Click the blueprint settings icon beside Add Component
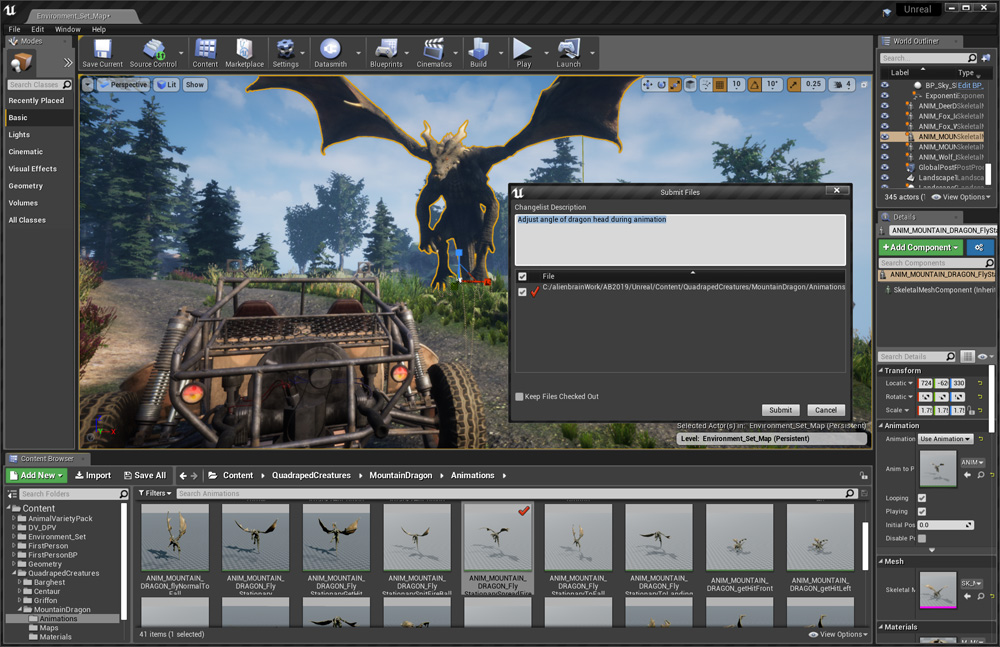The height and width of the screenshot is (647, 1000). coord(980,247)
